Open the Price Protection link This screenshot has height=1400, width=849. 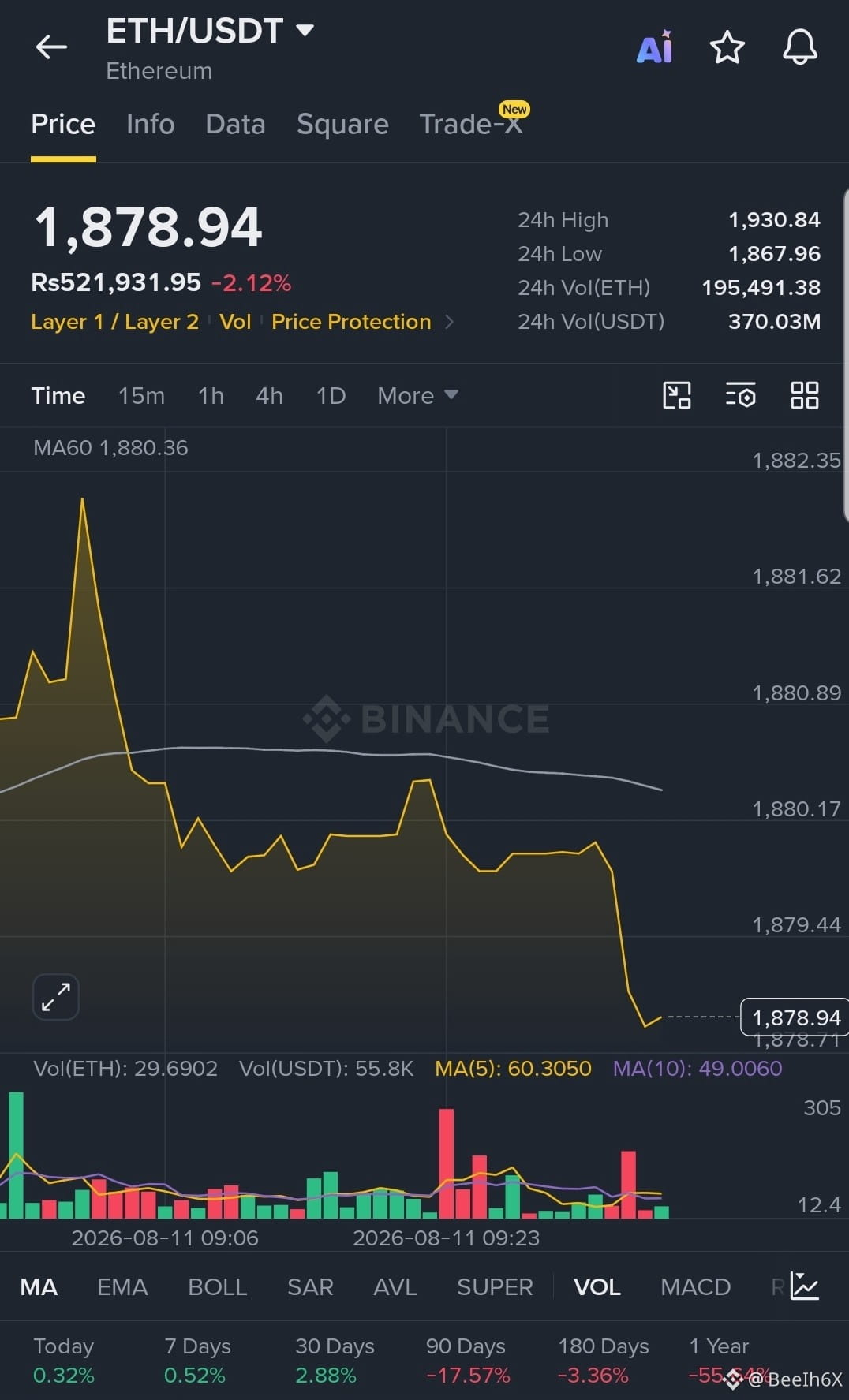pos(351,322)
